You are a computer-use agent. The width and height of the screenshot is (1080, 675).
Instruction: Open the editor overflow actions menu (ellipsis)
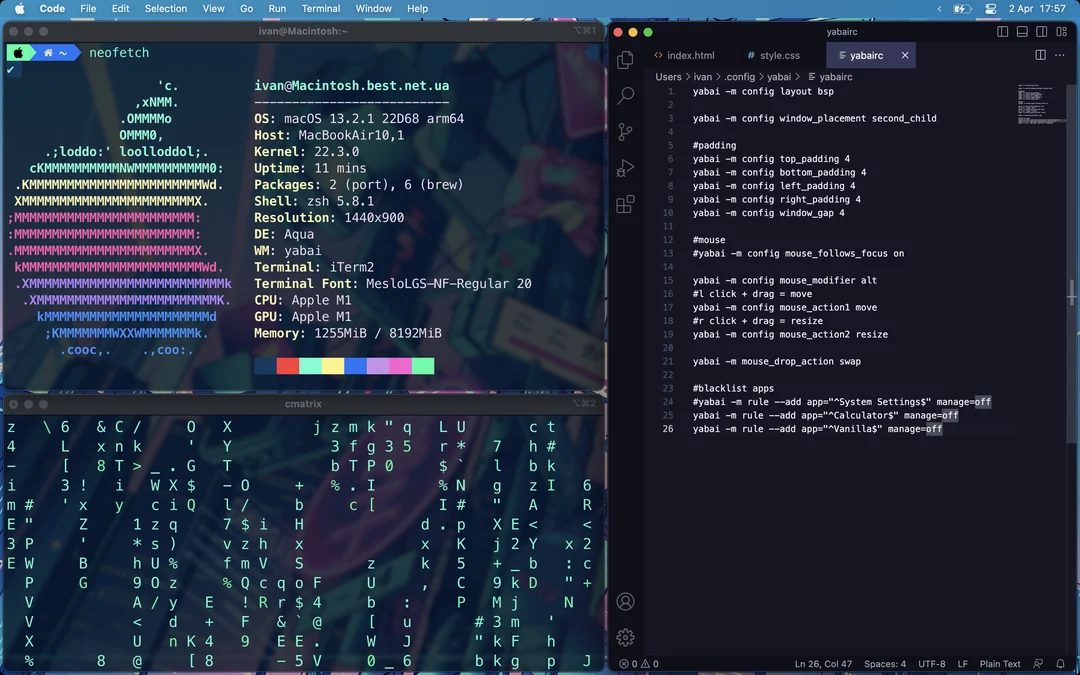pyautogui.click(x=1058, y=55)
